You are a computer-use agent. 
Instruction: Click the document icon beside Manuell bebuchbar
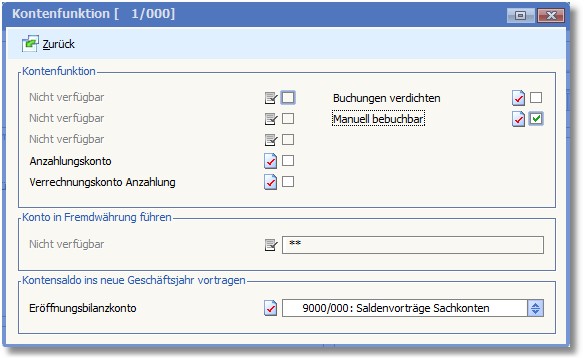[x=518, y=119]
